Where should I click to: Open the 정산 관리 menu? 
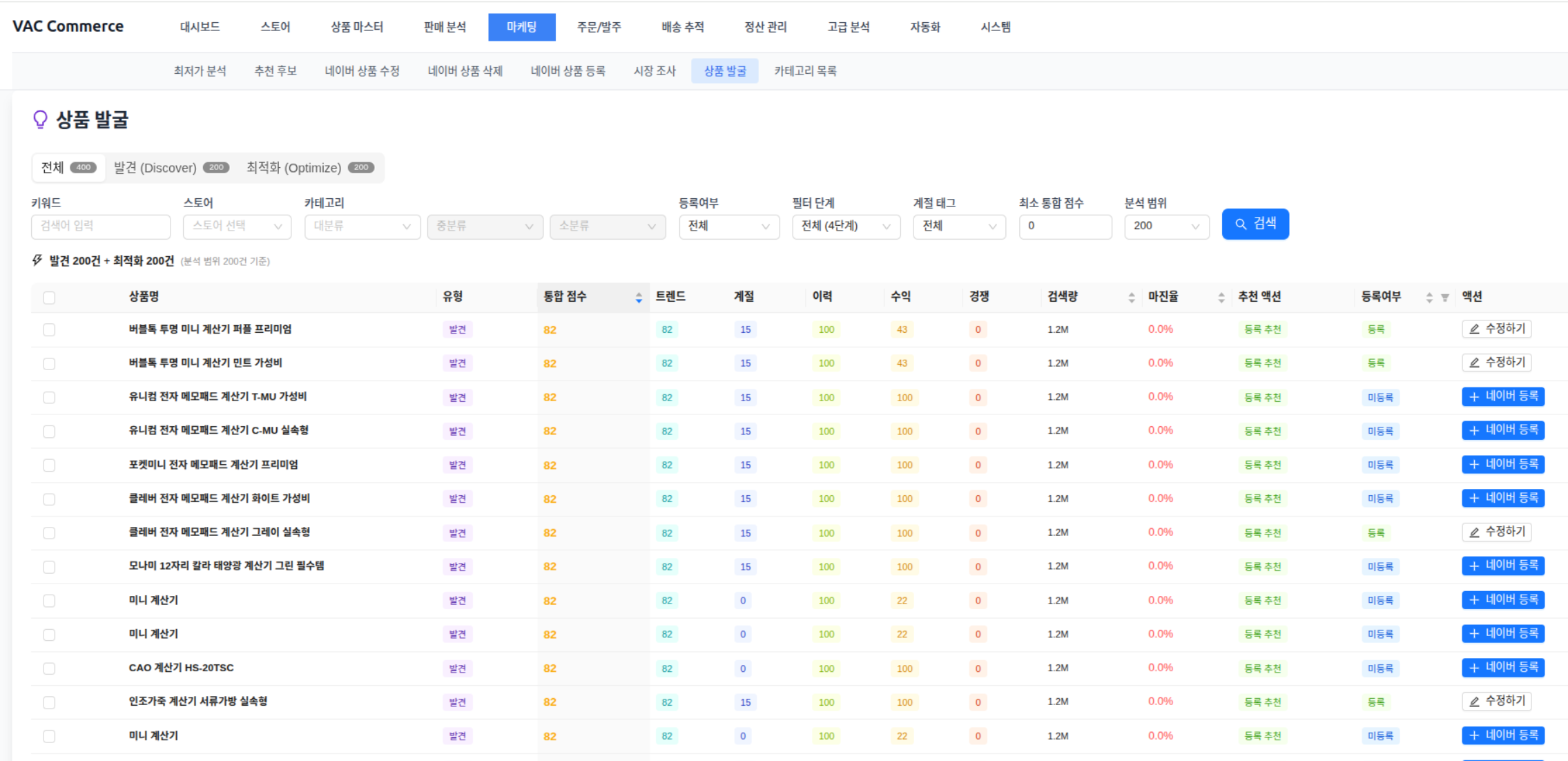(x=765, y=27)
